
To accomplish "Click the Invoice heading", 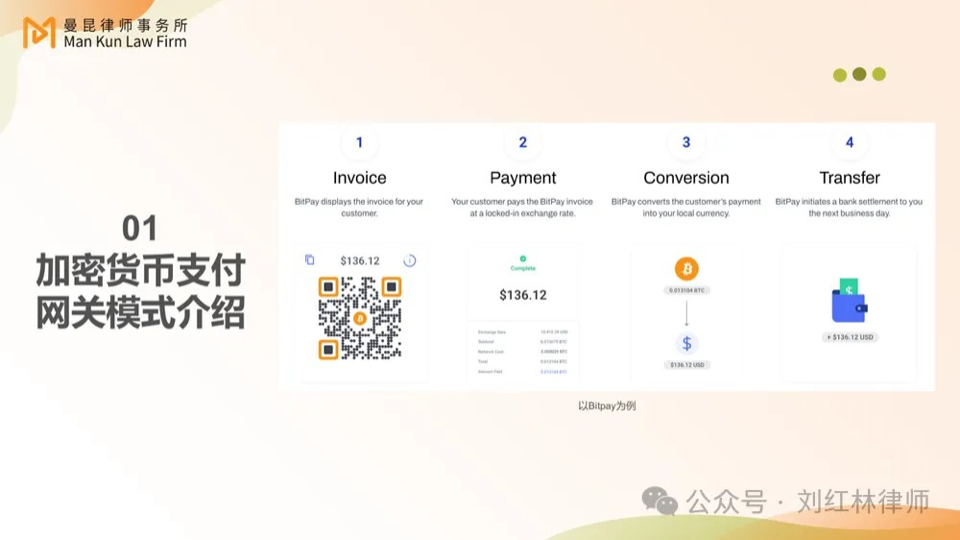I will coord(359,178).
